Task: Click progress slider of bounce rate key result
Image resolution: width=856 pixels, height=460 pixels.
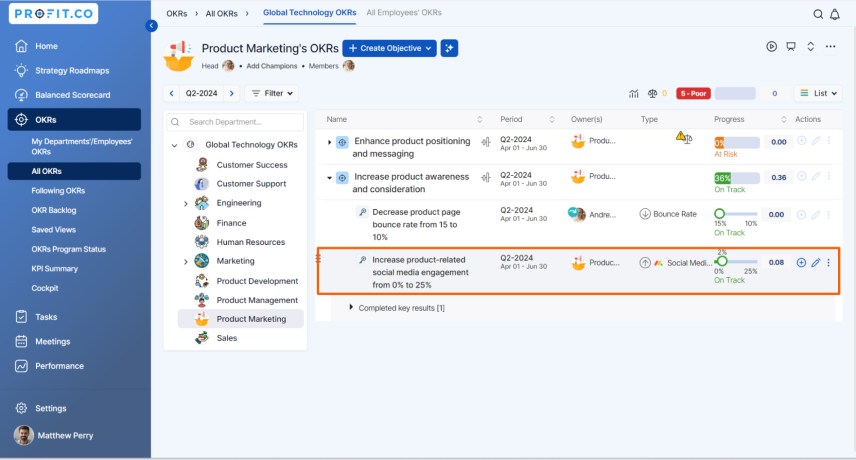Action: coord(735,214)
